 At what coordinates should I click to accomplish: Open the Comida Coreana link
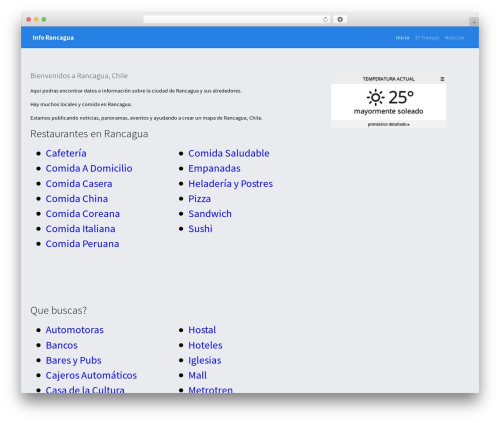(83, 214)
